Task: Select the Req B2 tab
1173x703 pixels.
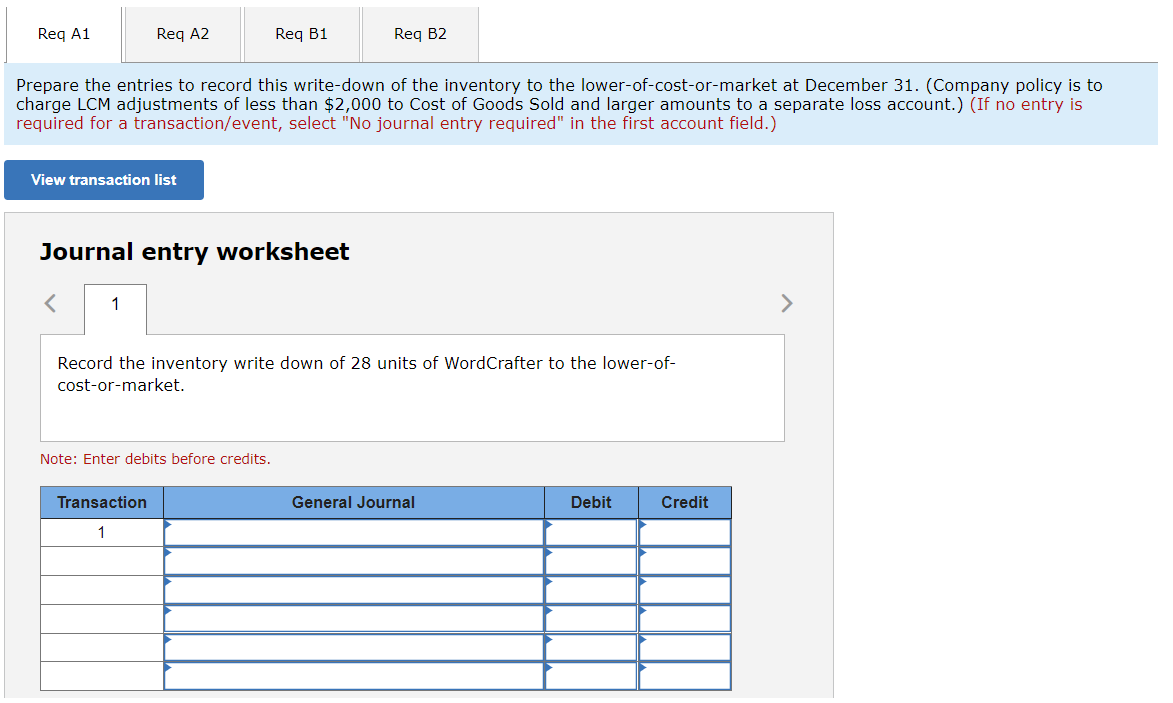Action: (419, 34)
